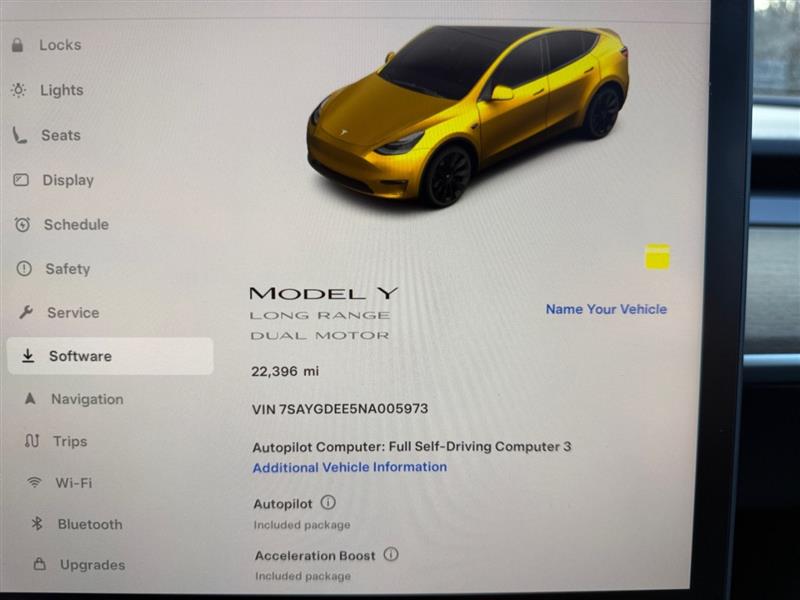Open the Wi-Fi signal icon
800x600 pixels.
tap(34, 482)
